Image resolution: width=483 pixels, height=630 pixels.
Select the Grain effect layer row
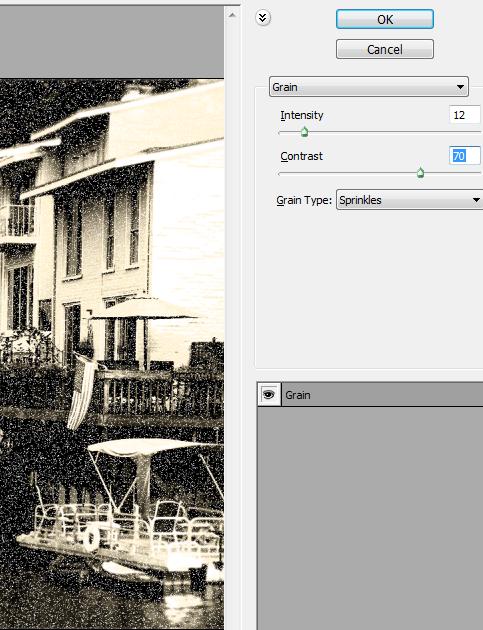tap(370, 395)
